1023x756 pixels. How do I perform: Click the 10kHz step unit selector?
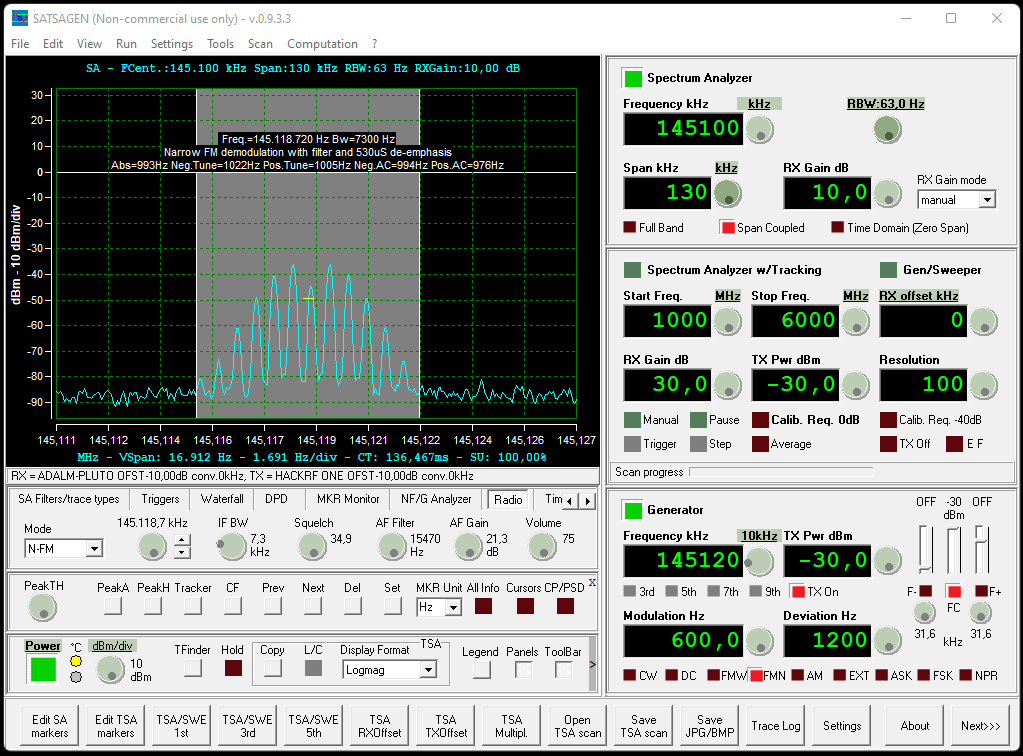(x=759, y=536)
